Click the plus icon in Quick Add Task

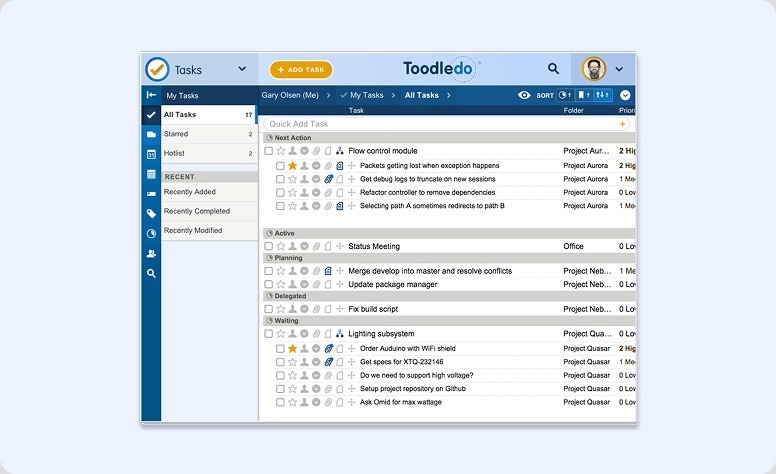pos(622,124)
